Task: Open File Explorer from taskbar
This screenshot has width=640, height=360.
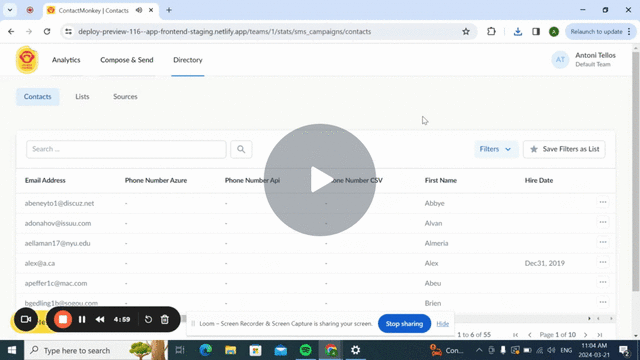Action: 231,350
